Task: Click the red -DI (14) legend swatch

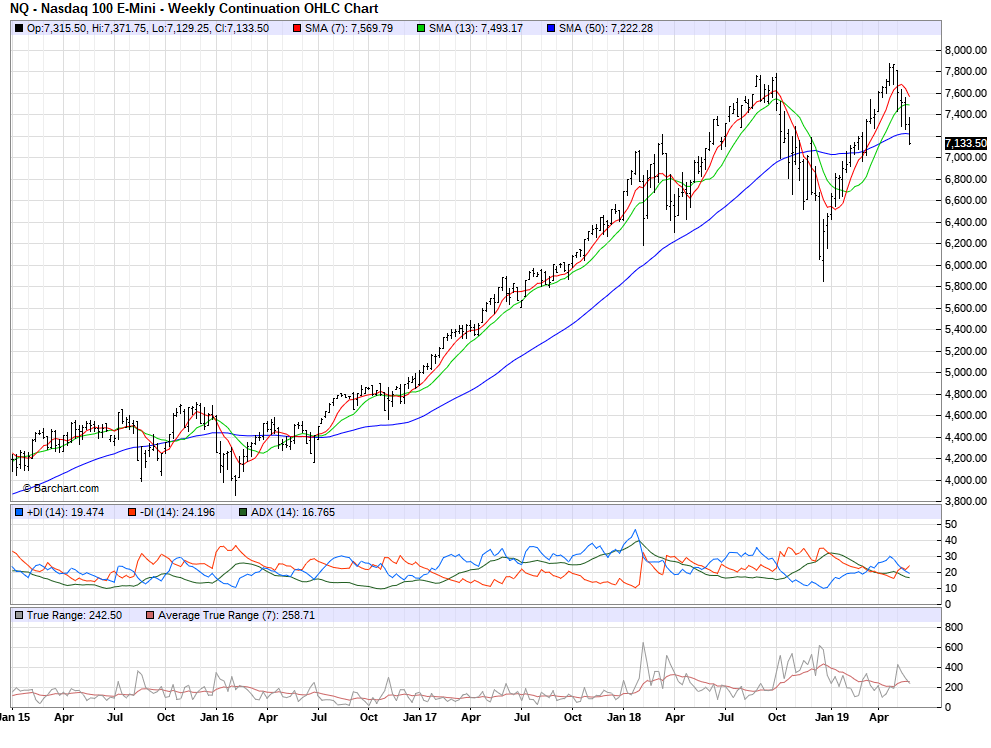Action: click(x=132, y=512)
